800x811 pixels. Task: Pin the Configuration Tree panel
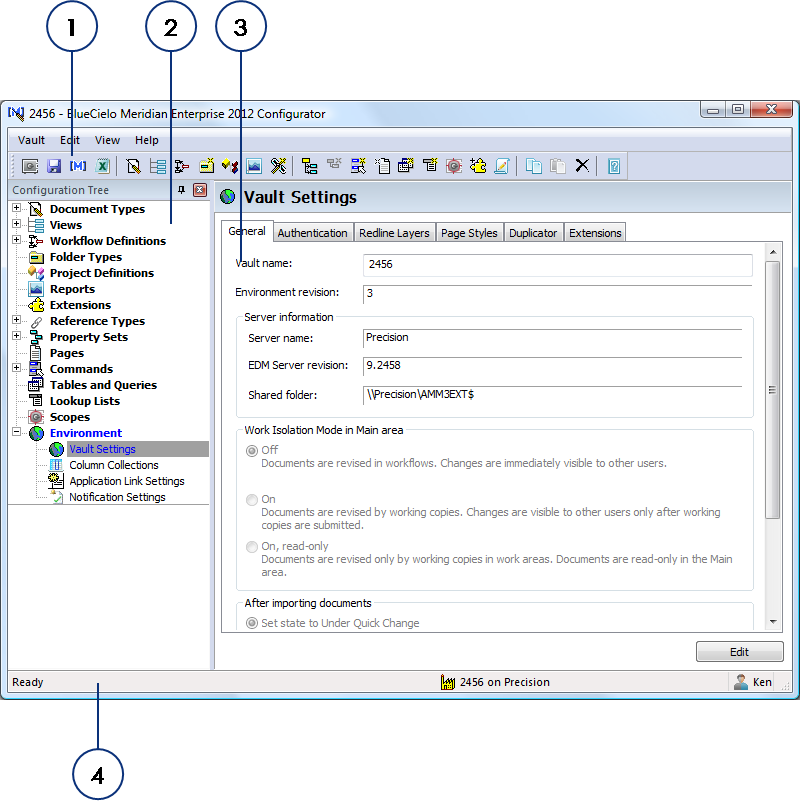181,190
